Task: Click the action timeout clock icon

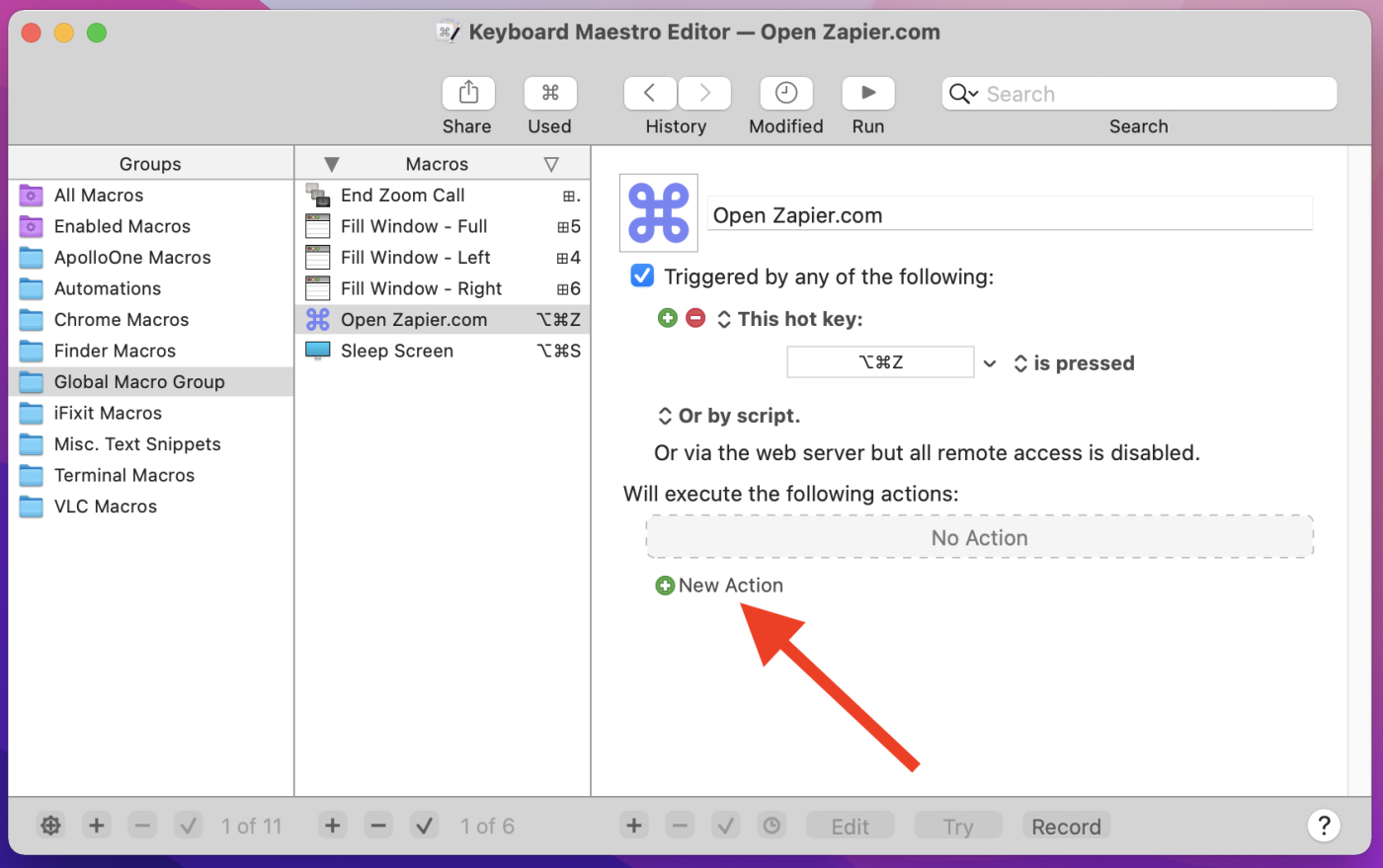Action: tap(772, 826)
